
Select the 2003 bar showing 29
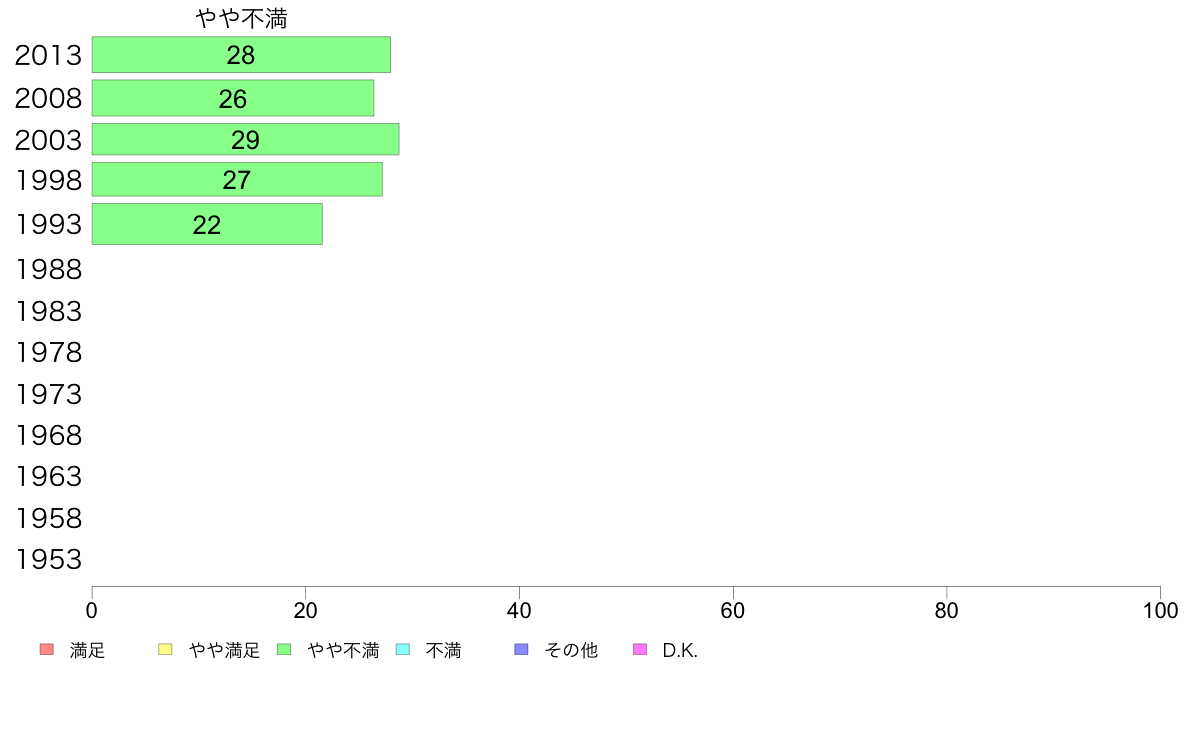(245, 139)
